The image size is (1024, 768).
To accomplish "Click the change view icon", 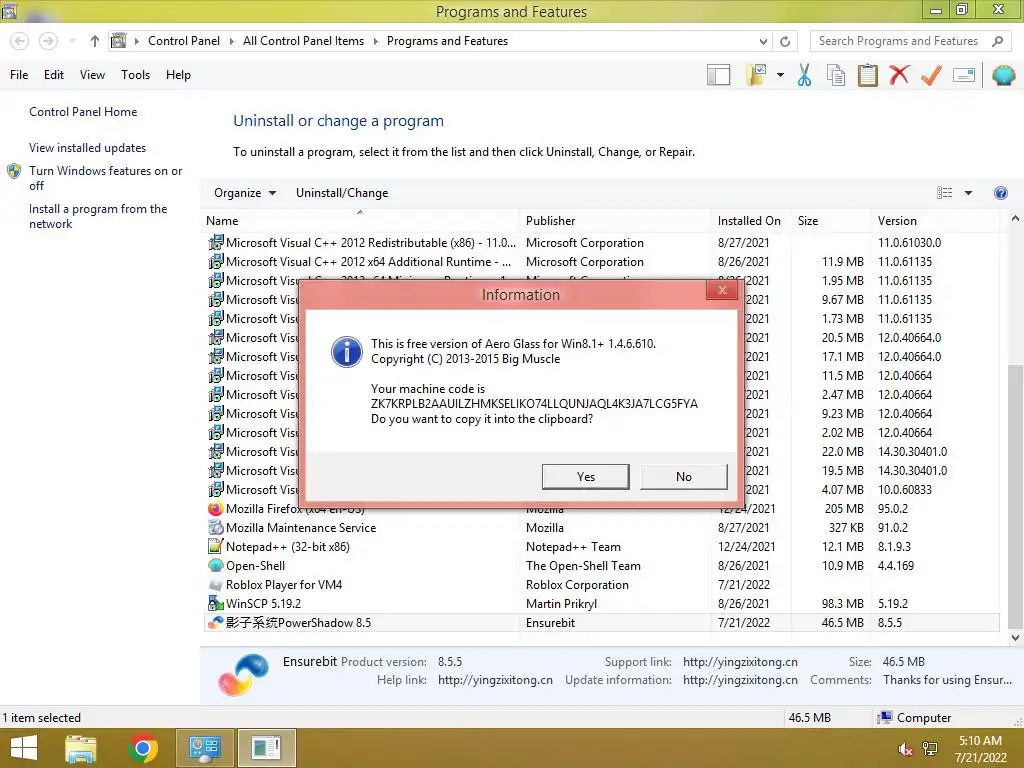I will [x=944, y=193].
